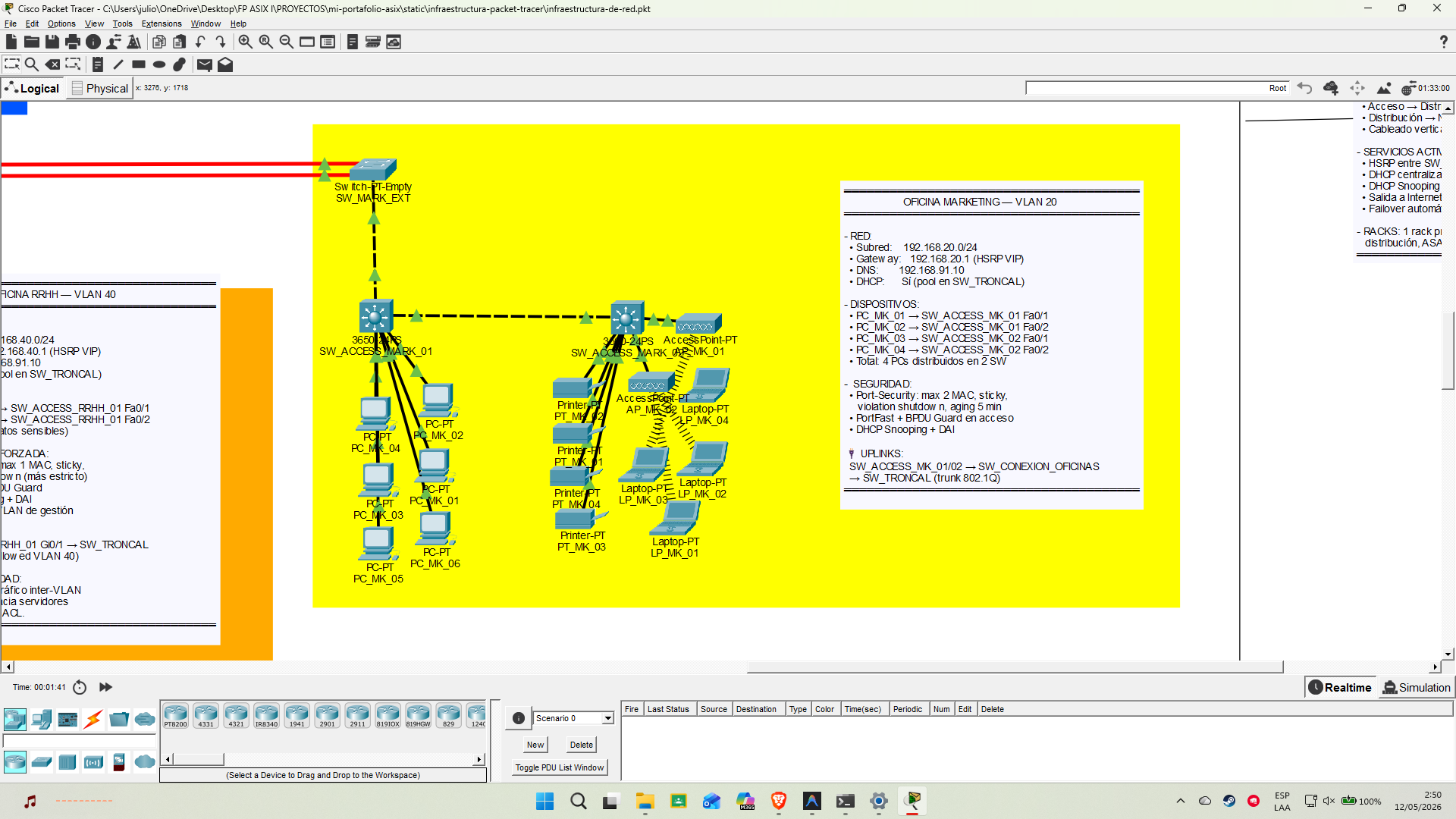Viewport: 1456px width, 819px height.
Task: Switch to Realtime mode
Action: (1340, 687)
